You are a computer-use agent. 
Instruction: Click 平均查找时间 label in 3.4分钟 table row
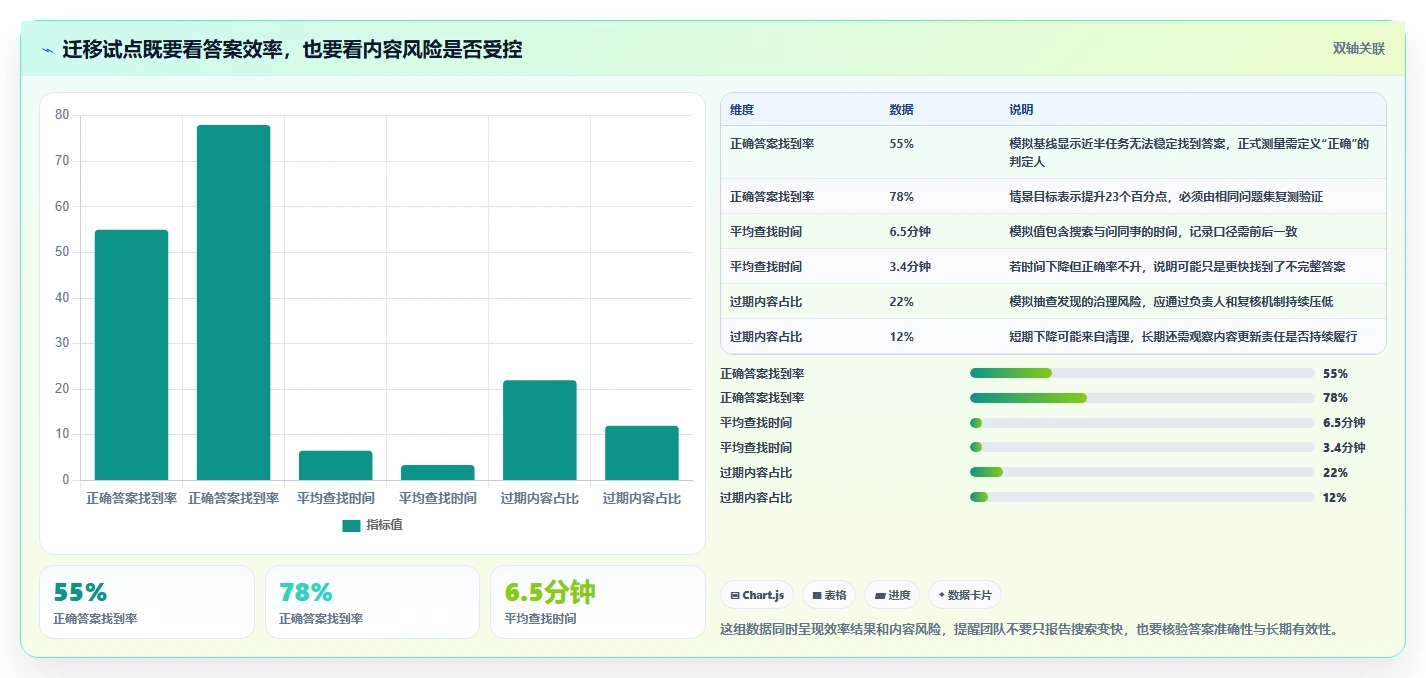tap(766, 267)
